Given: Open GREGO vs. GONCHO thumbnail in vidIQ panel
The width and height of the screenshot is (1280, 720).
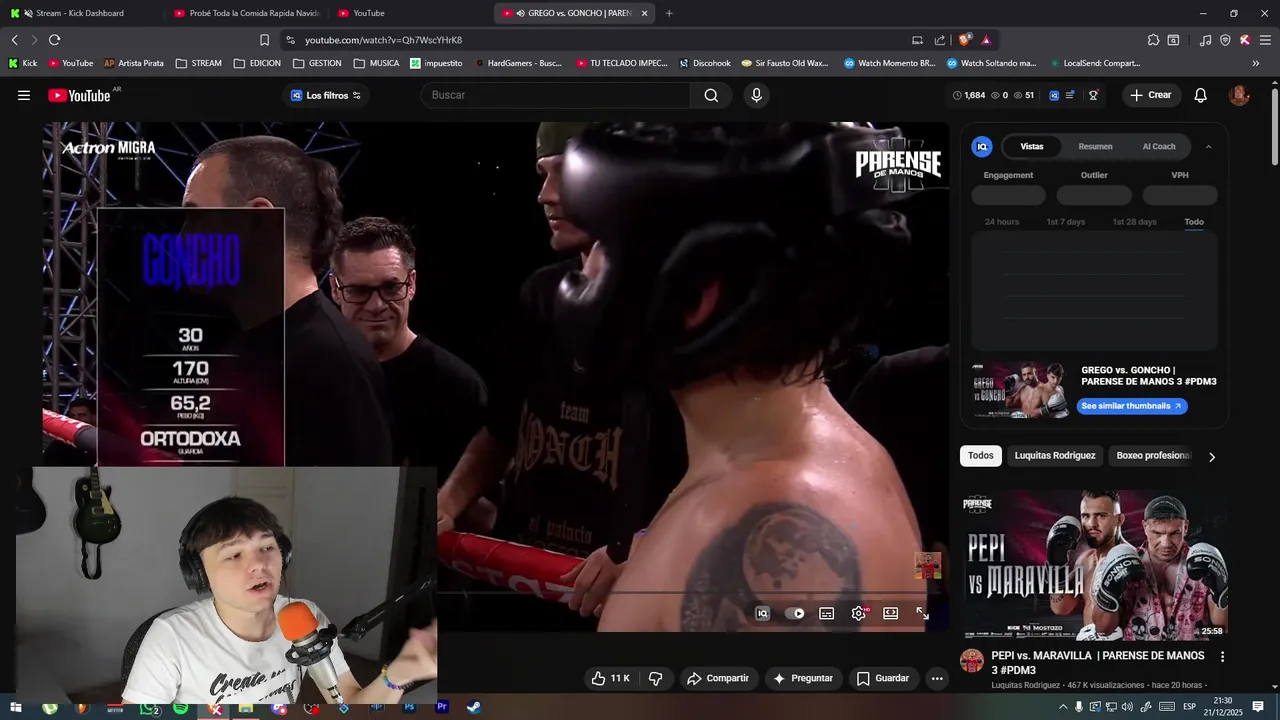Looking at the screenshot, I should (x=1020, y=390).
